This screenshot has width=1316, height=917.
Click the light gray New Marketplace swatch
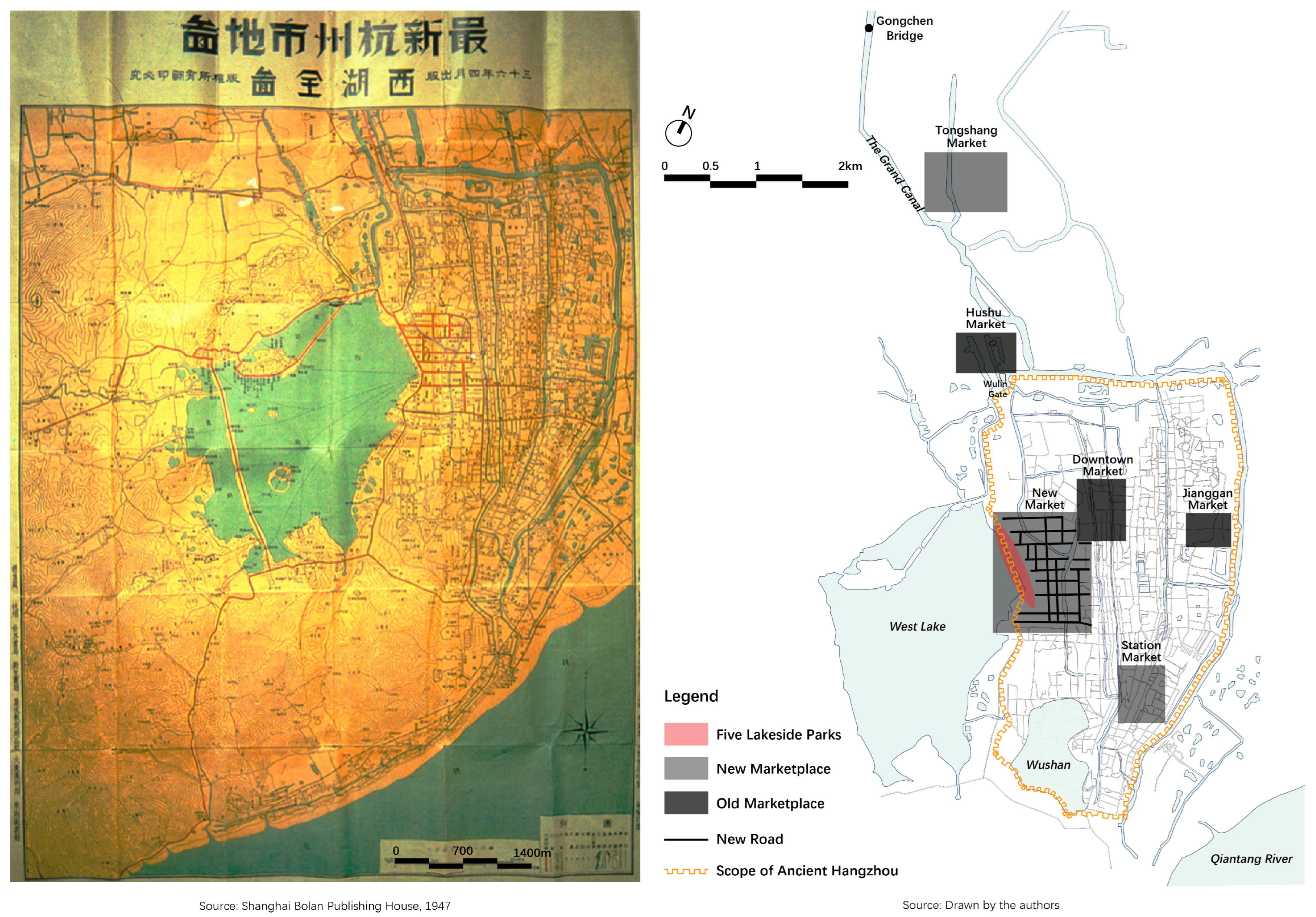(x=686, y=769)
